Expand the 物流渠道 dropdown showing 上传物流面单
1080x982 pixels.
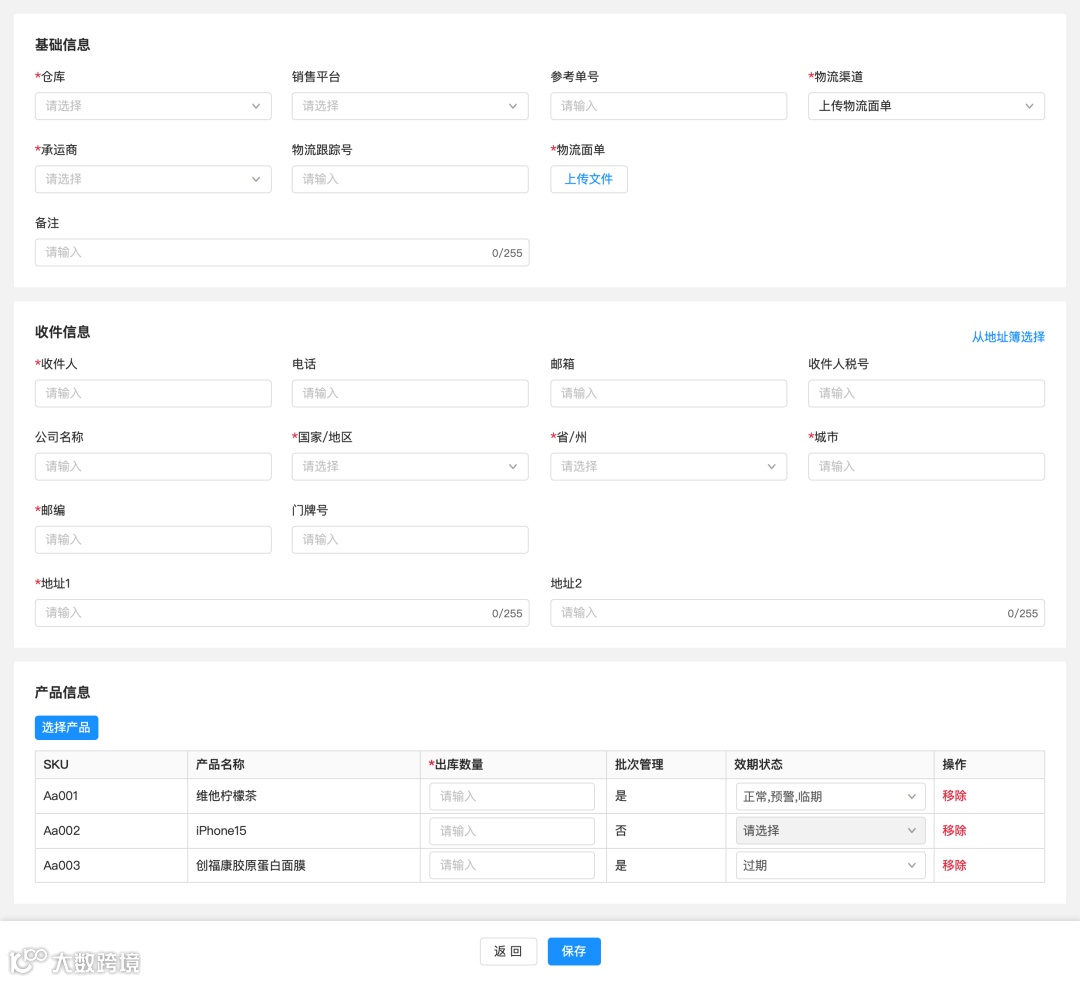click(925, 106)
